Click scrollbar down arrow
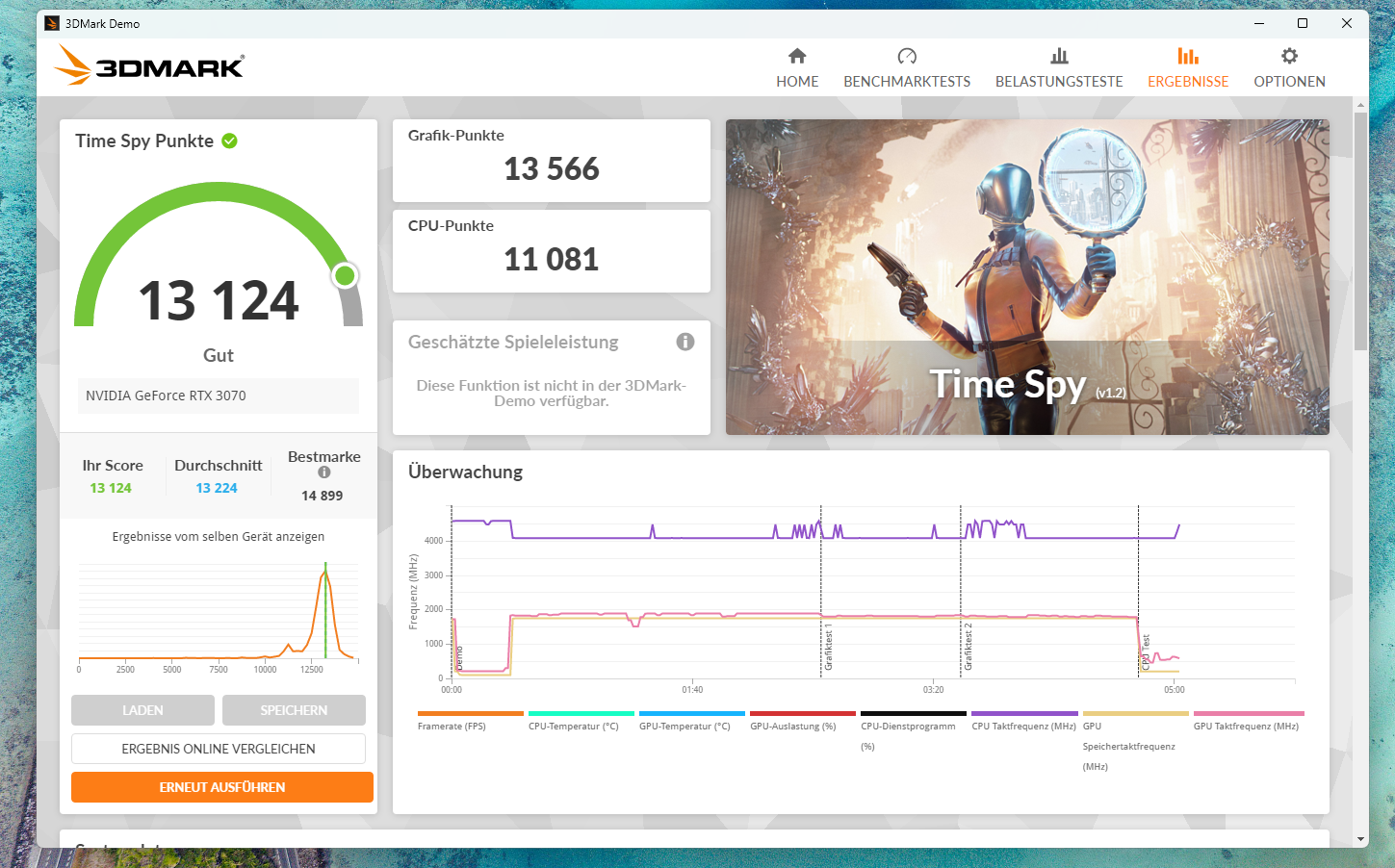The width and height of the screenshot is (1395, 868). click(1361, 839)
